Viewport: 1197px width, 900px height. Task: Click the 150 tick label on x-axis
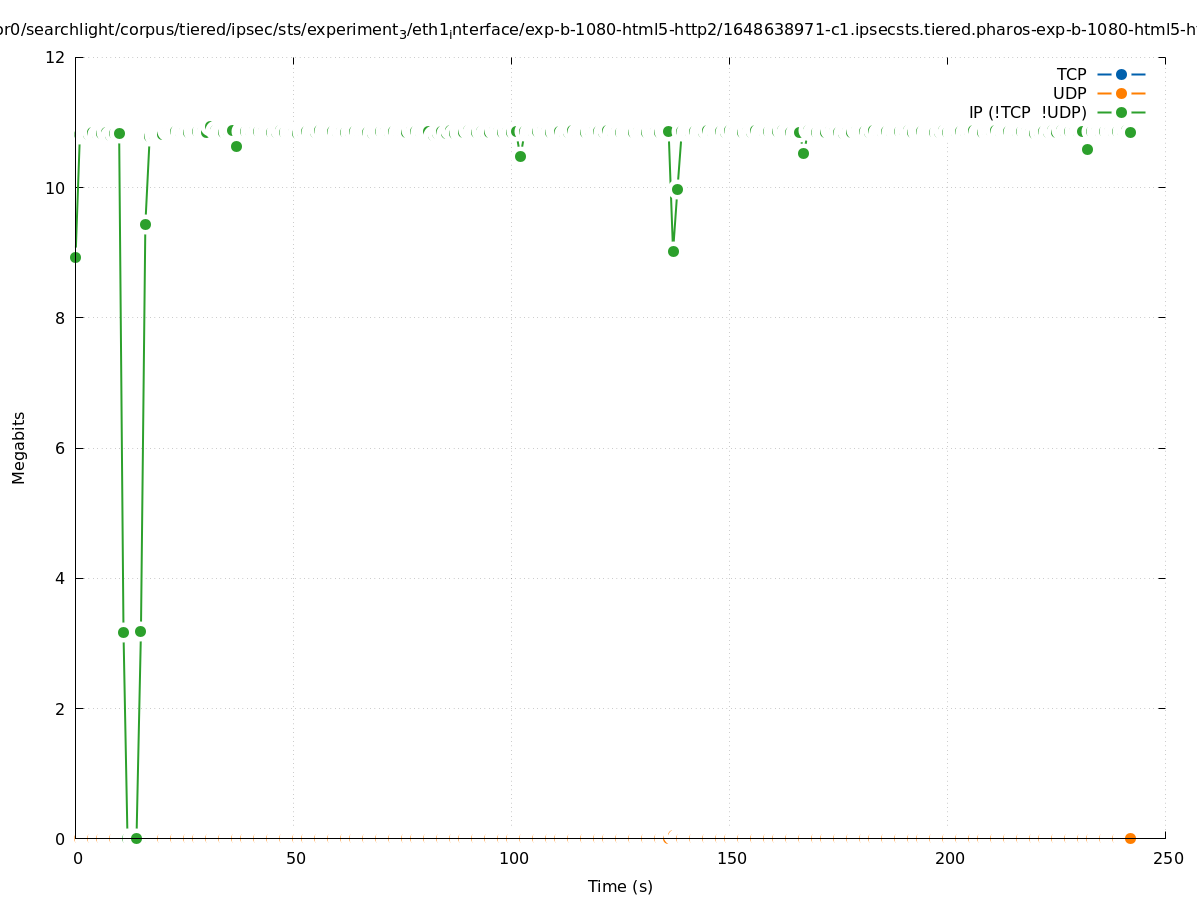731,859
